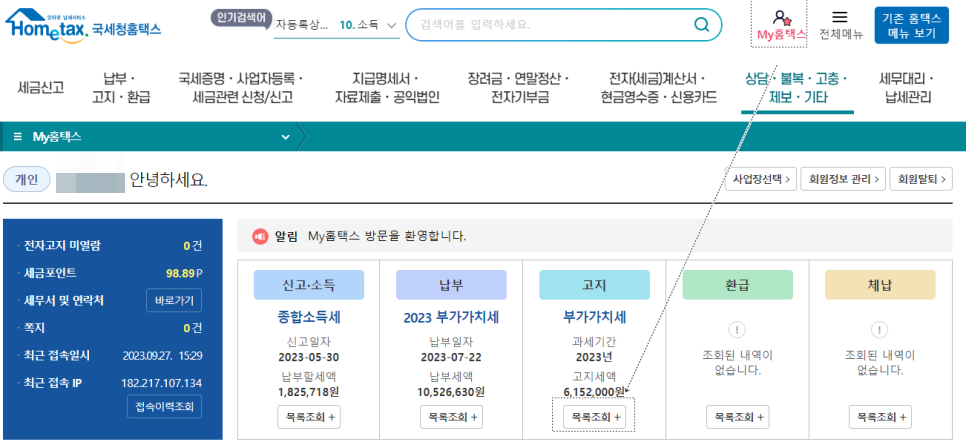Open 부가가치세 link in 고지 card

[x=595, y=317]
